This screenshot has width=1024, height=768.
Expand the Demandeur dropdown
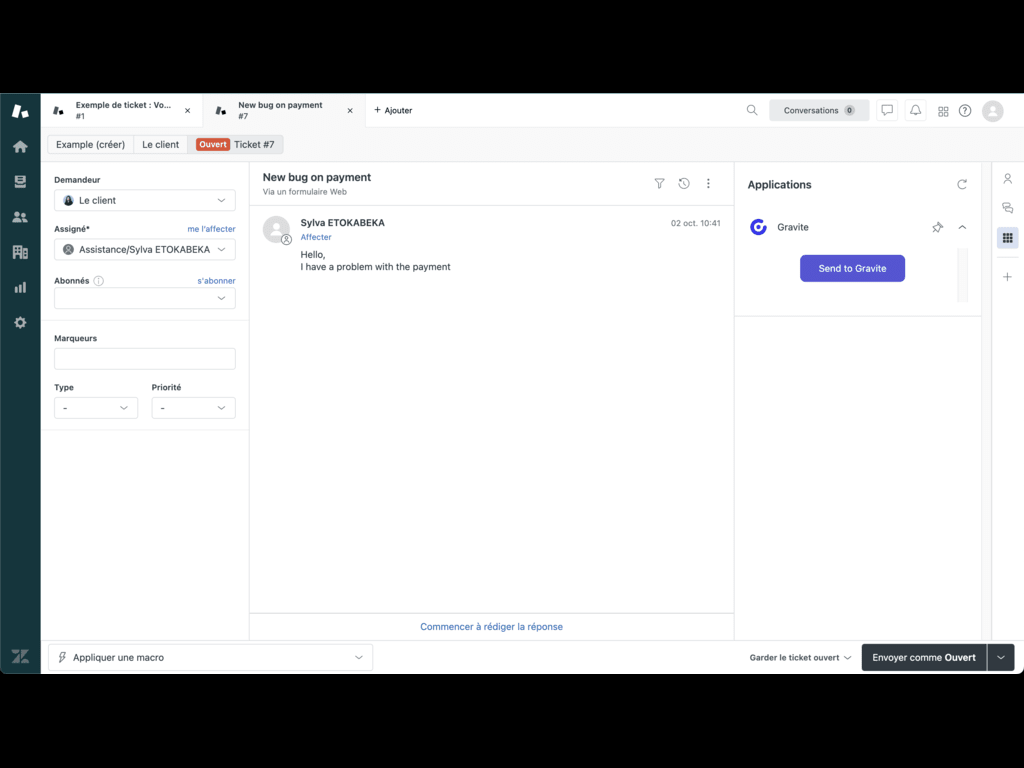coord(145,200)
